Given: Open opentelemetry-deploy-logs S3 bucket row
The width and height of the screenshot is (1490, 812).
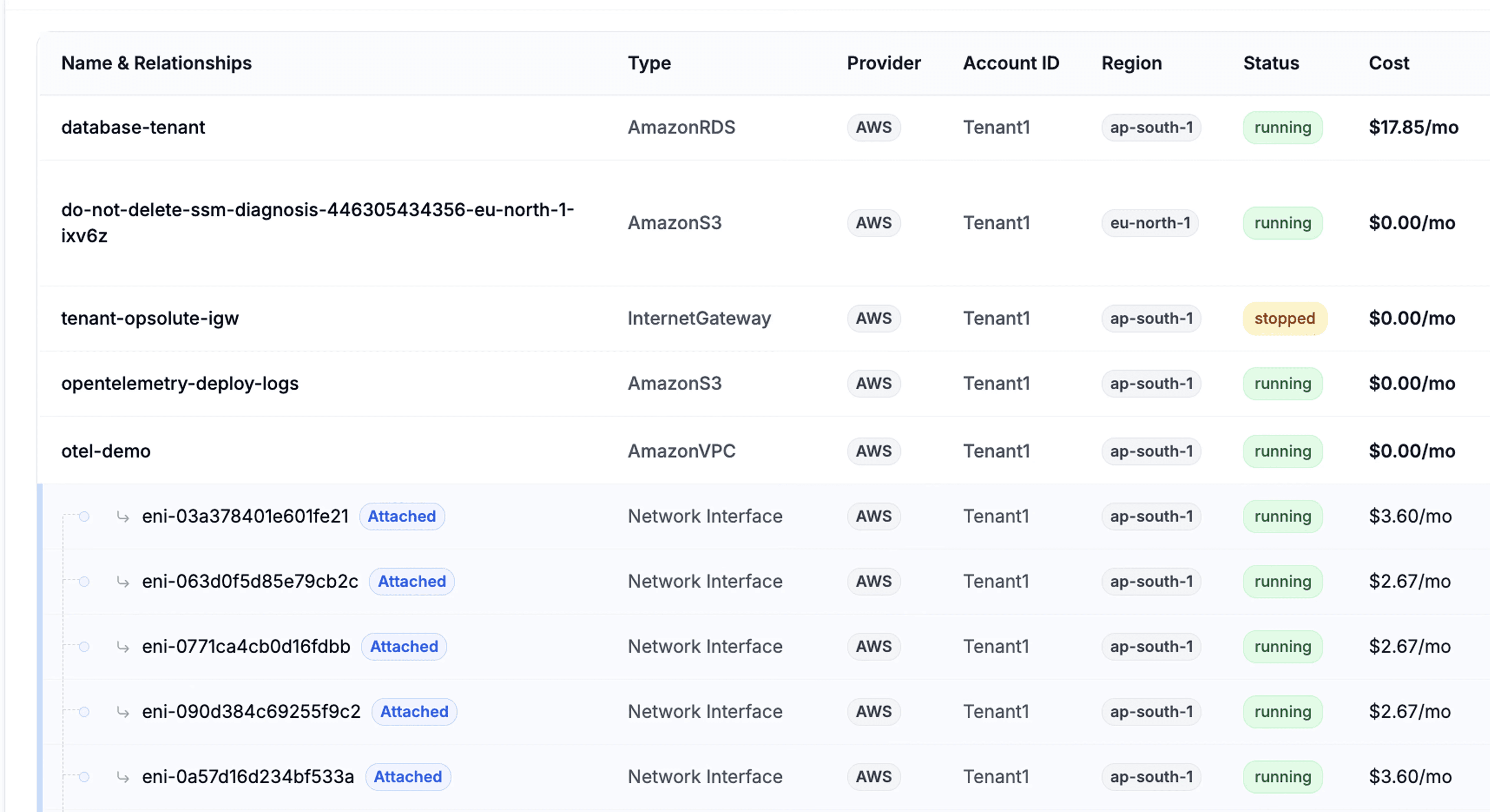Looking at the screenshot, I should pyautogui.click(x=180, y=383).
